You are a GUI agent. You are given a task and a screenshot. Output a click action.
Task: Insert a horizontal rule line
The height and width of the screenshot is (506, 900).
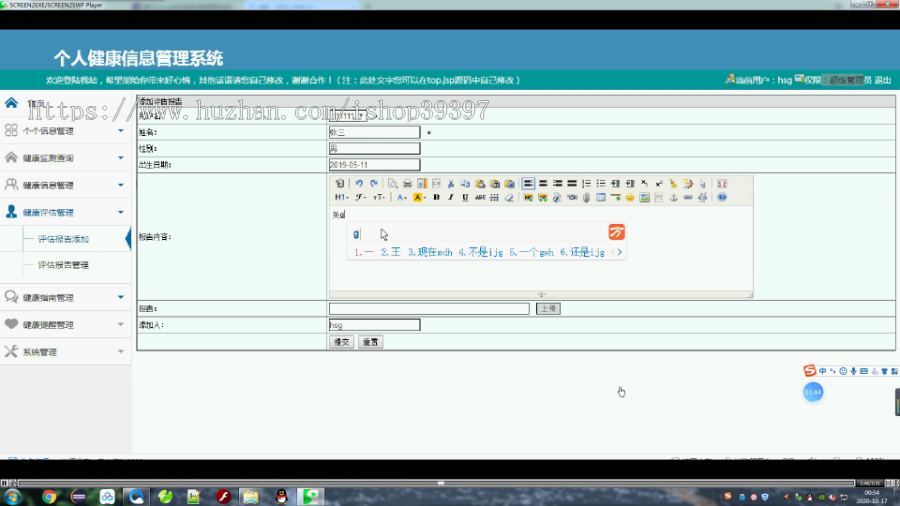tap(615, 197)
